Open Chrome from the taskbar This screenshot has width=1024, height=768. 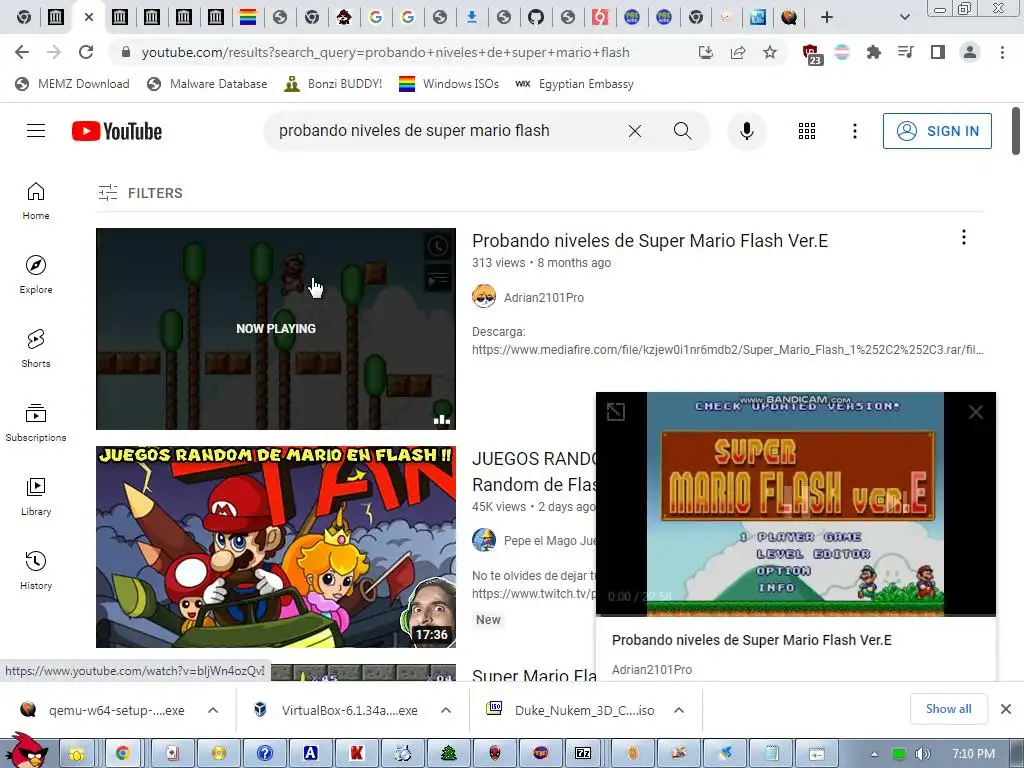(122, 754)
